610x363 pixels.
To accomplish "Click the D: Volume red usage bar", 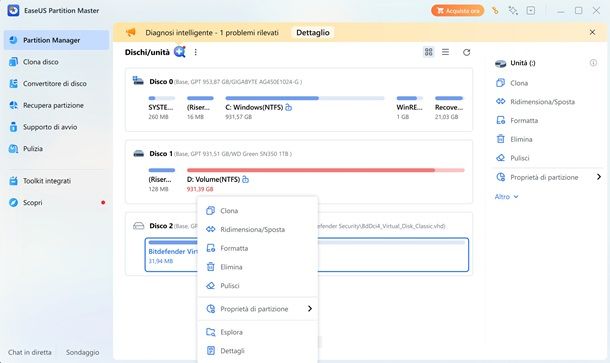I will click(326, 170).
